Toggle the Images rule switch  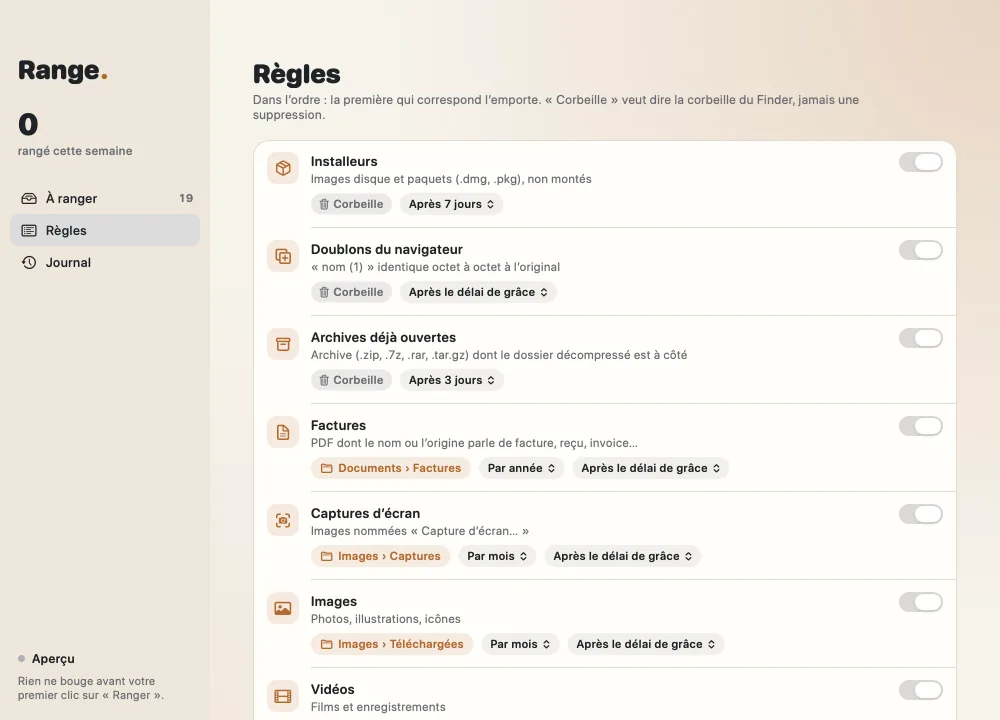click(x=920, y=602)
